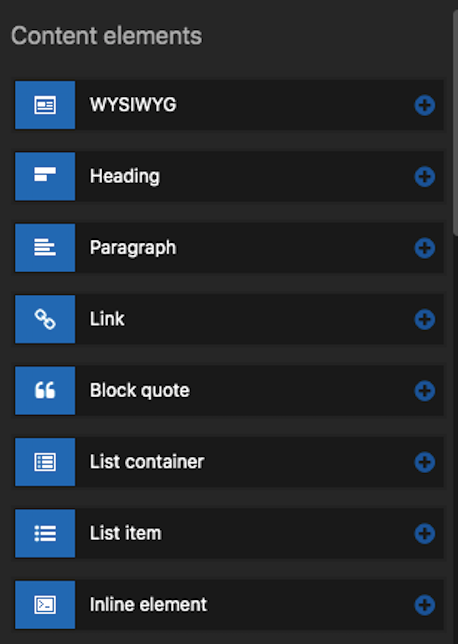Image resolution: width=458 pixels, height=644 pixels.
Task: Select the Inline element terminal icon
Action: [x=45, y=605]
